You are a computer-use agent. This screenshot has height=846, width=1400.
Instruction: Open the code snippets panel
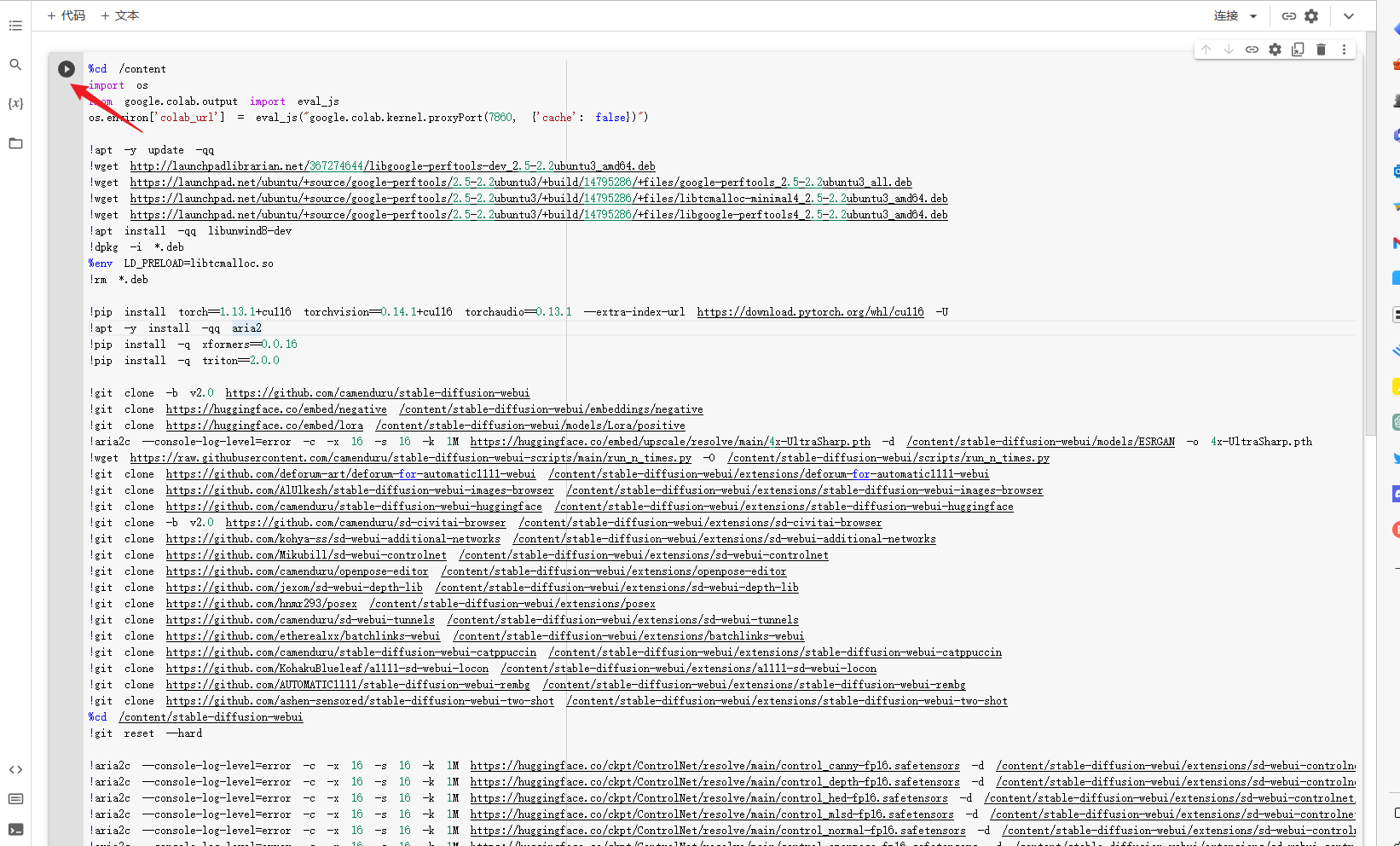point(15,769)
